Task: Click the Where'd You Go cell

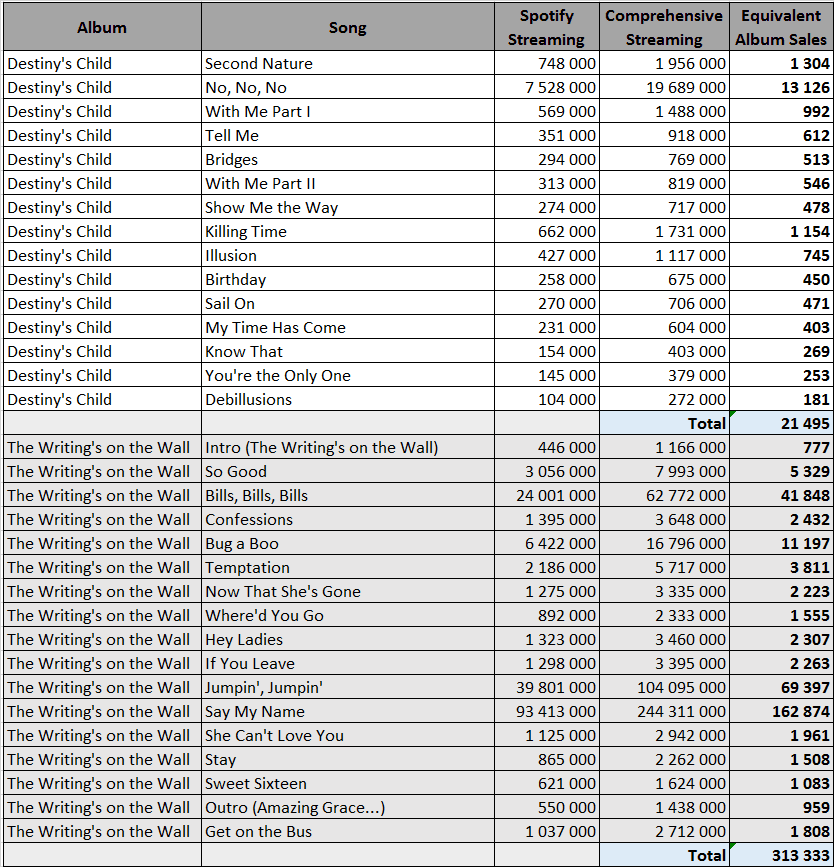Action: 348,615
